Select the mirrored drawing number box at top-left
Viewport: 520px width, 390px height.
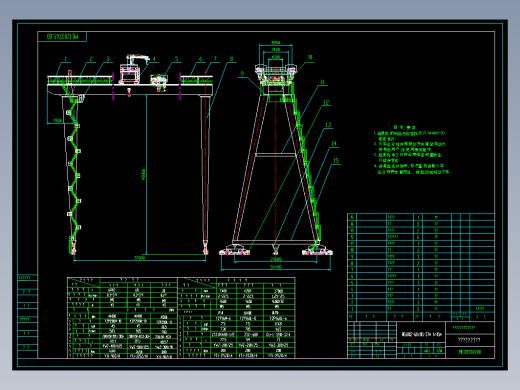click(62, 36)
